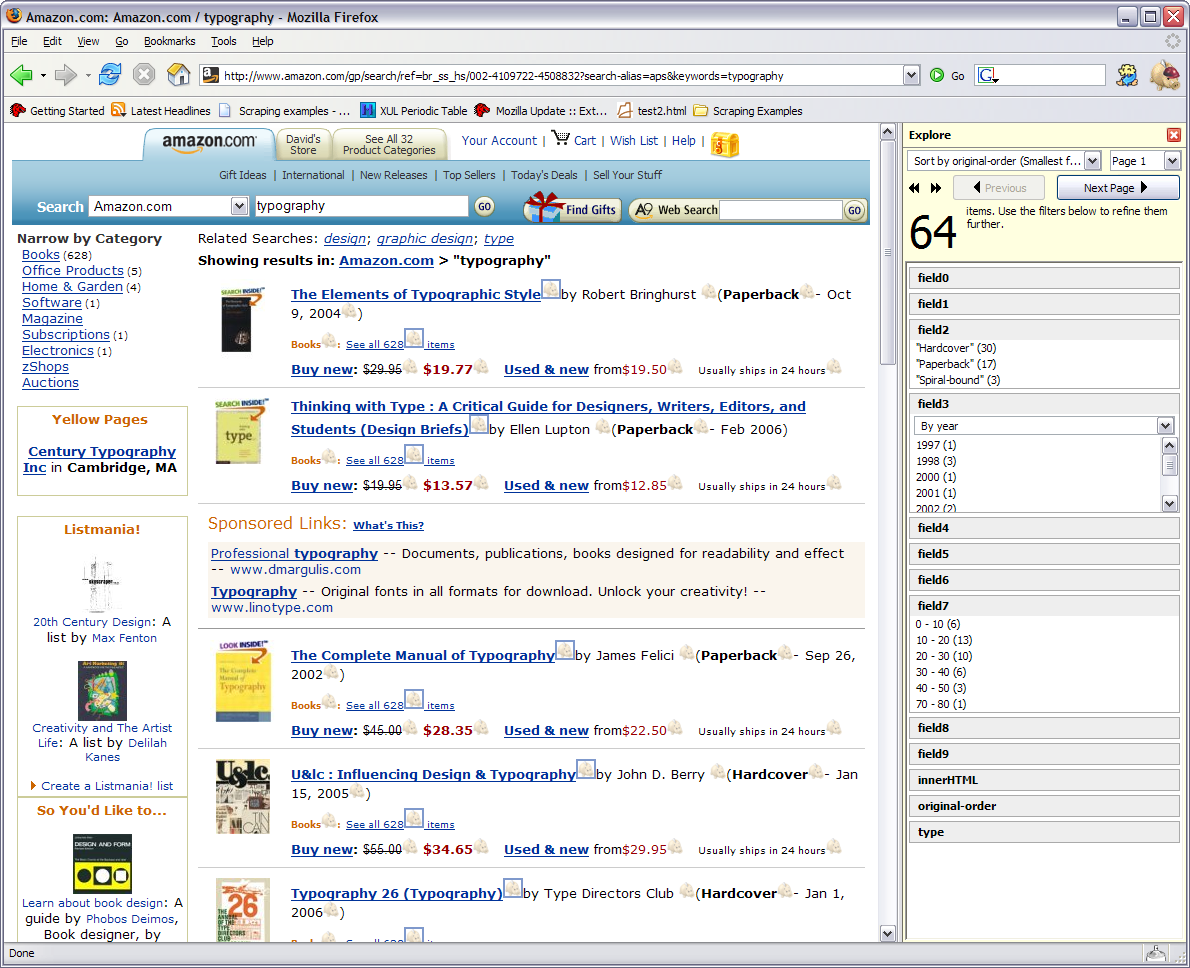The width and height of the screenshot is (1190, 968).
Task: Click the Home toolbar icon
Action: point(178,75)
